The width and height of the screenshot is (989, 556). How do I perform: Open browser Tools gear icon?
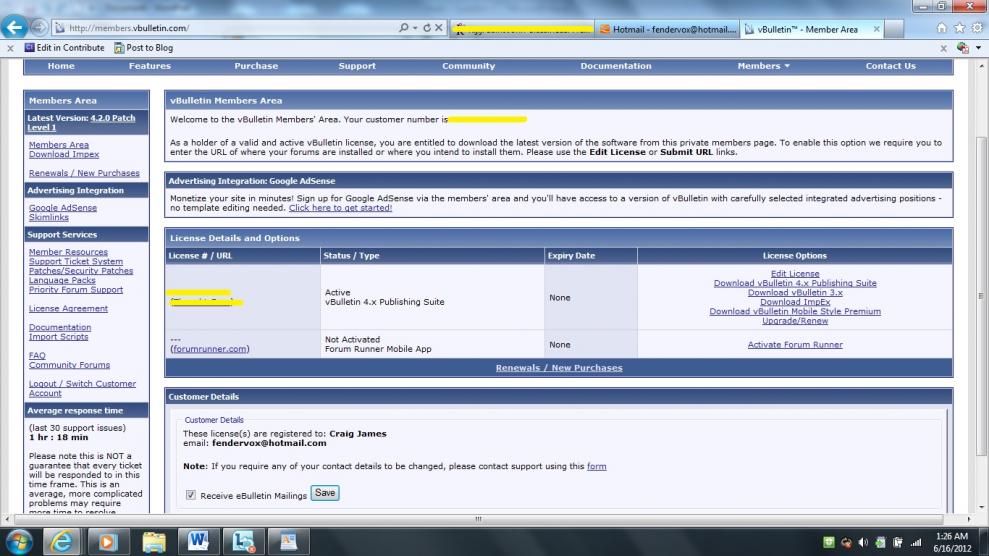977,28
